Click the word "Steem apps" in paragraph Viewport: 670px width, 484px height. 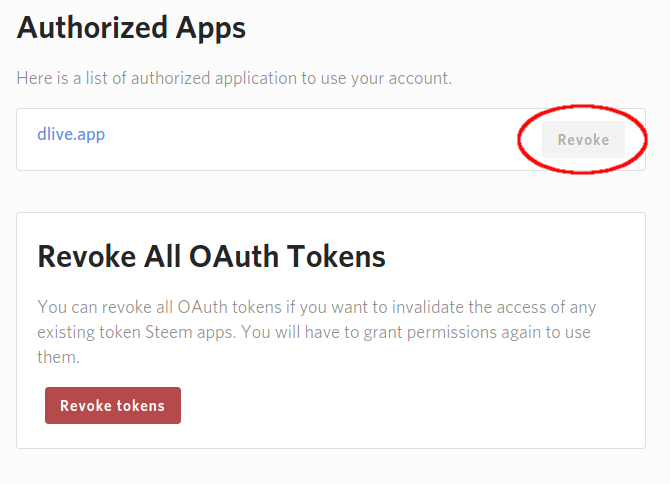[x=190, y=332]
